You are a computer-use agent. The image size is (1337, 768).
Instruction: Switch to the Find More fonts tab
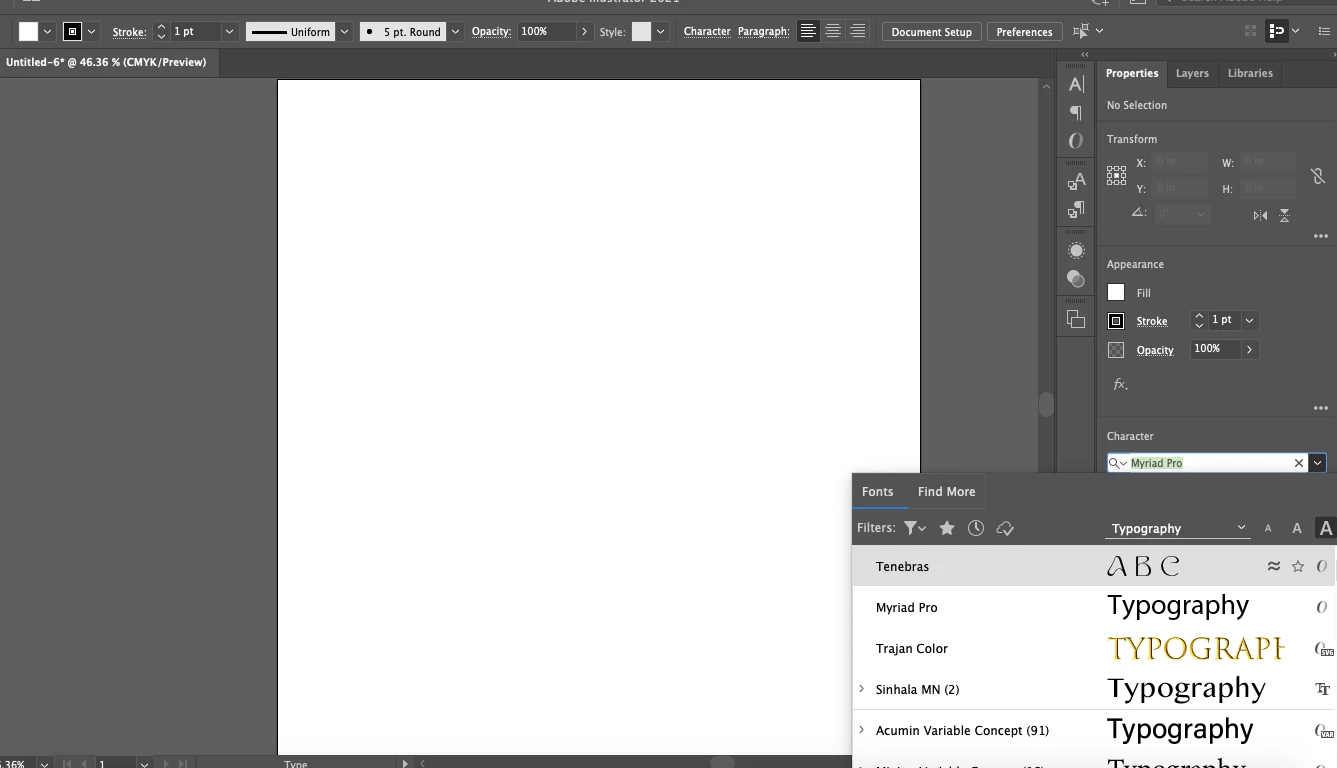click(946, 491)
